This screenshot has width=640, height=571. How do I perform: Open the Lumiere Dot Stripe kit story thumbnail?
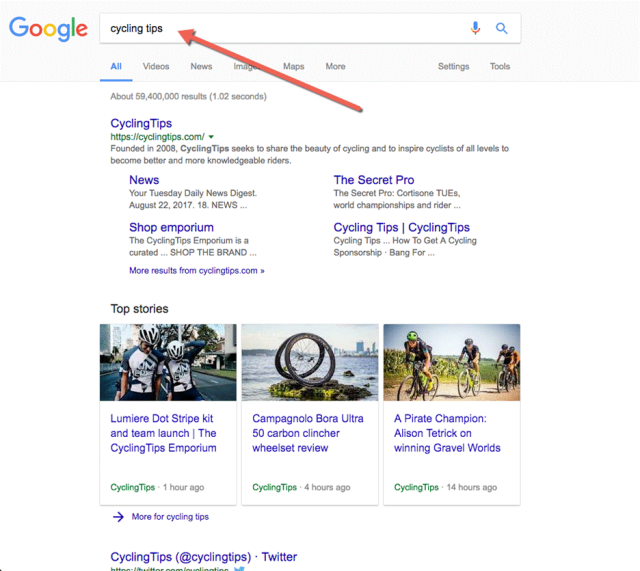(168, 362)
